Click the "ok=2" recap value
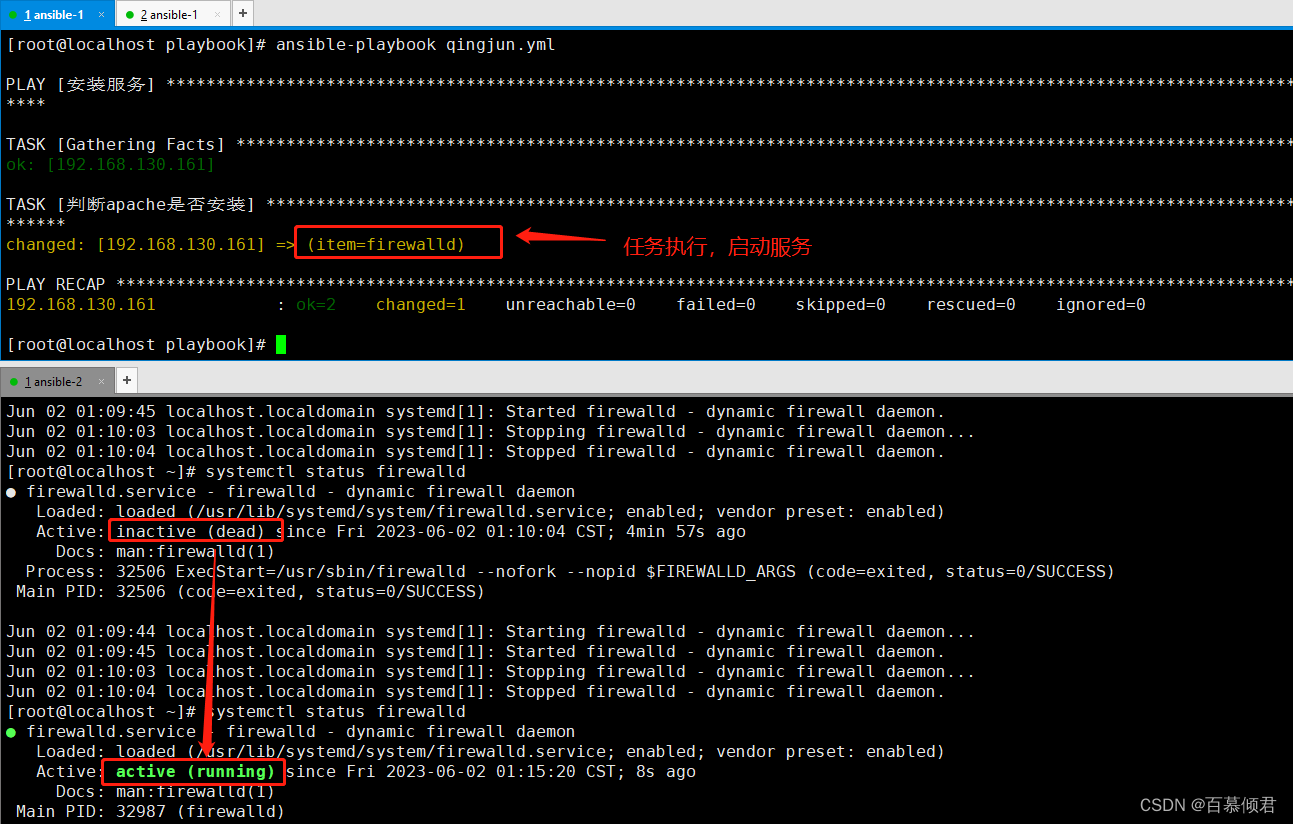The height and width of the screenshot is (824, 1293). pos(316,304)
